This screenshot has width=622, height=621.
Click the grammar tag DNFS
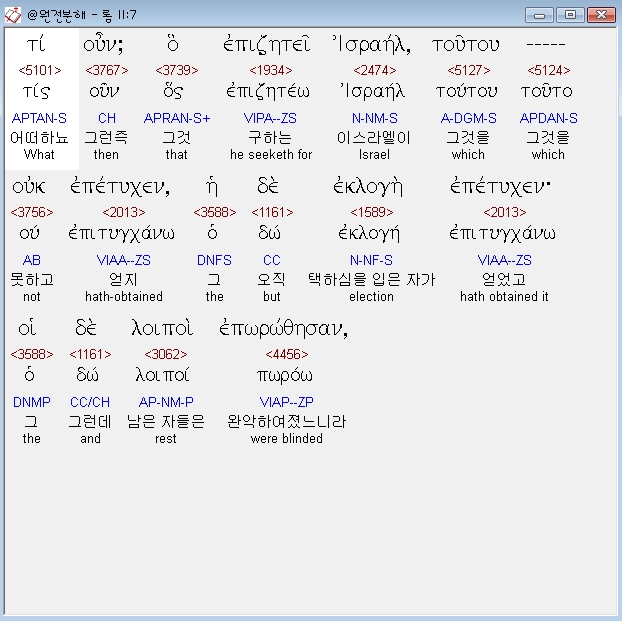214,260
